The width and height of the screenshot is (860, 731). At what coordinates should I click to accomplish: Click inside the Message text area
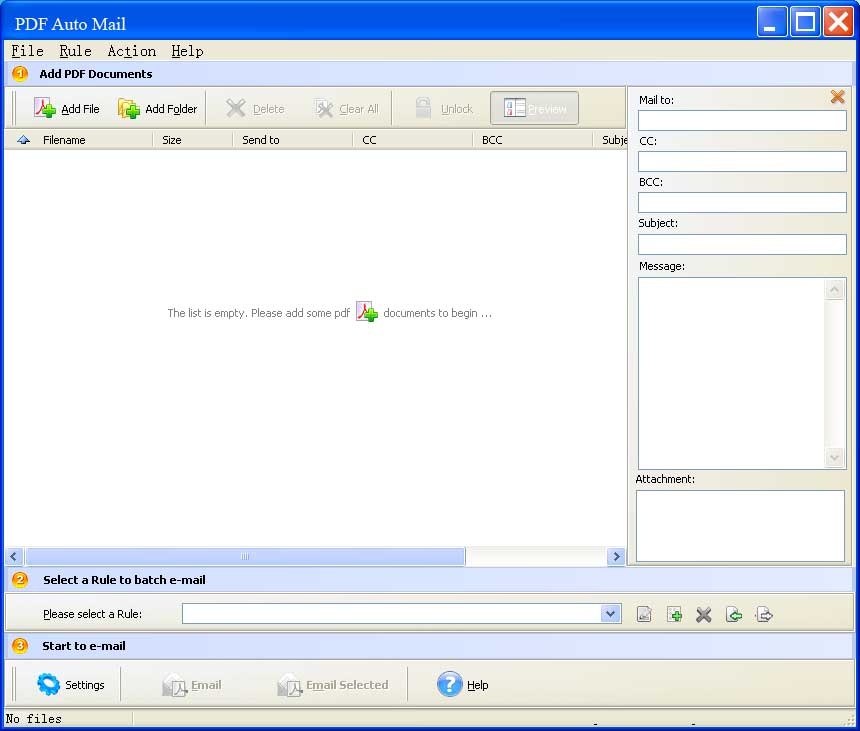[731, 373]
